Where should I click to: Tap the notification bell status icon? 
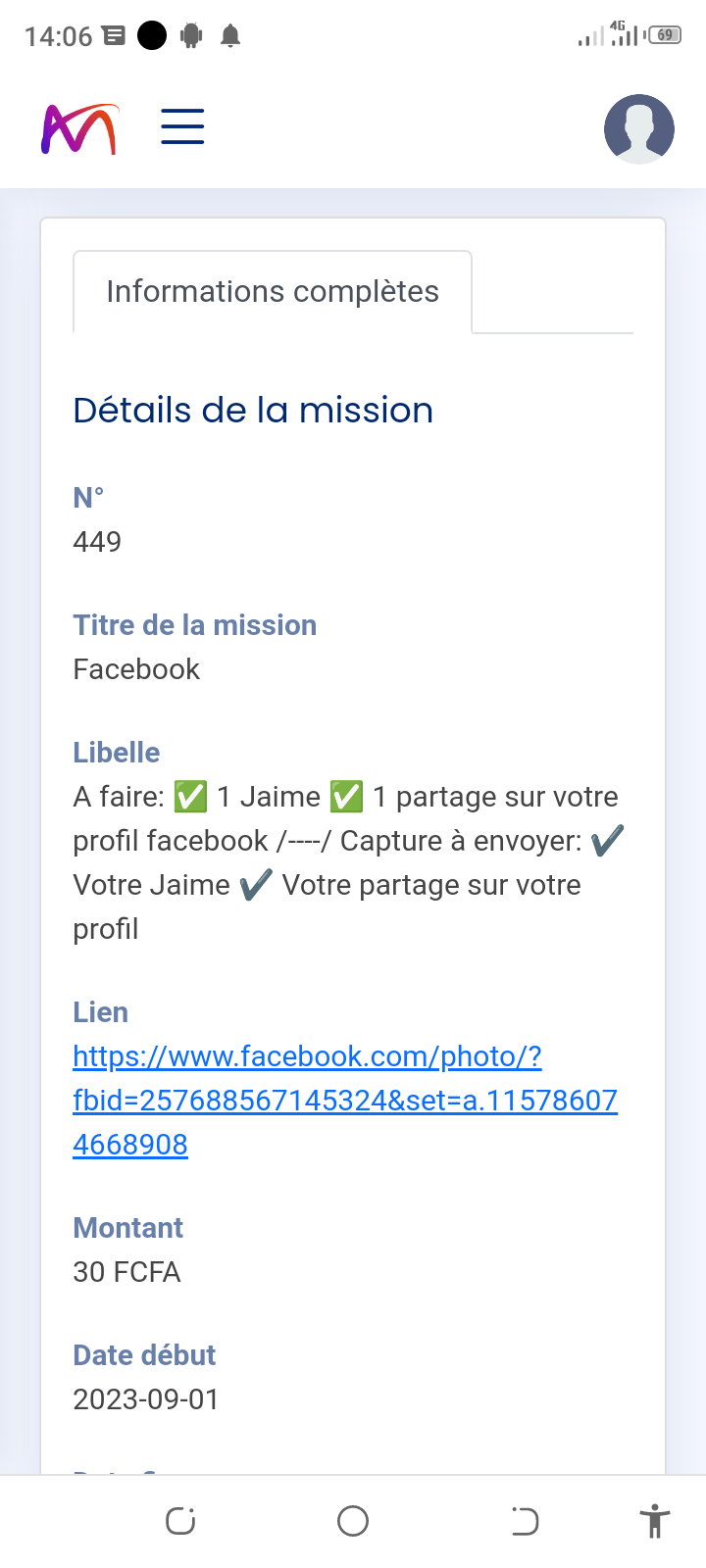click(x=230, y=36)
